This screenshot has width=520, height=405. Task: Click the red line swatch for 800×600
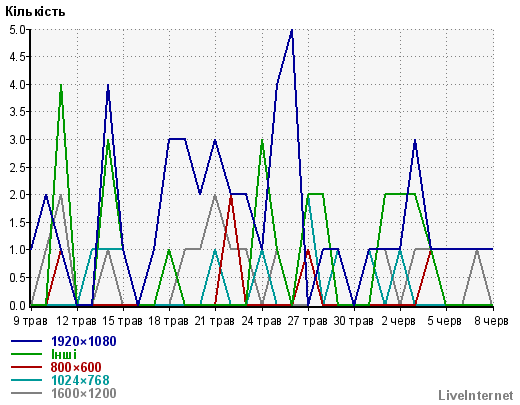point(27,367)
